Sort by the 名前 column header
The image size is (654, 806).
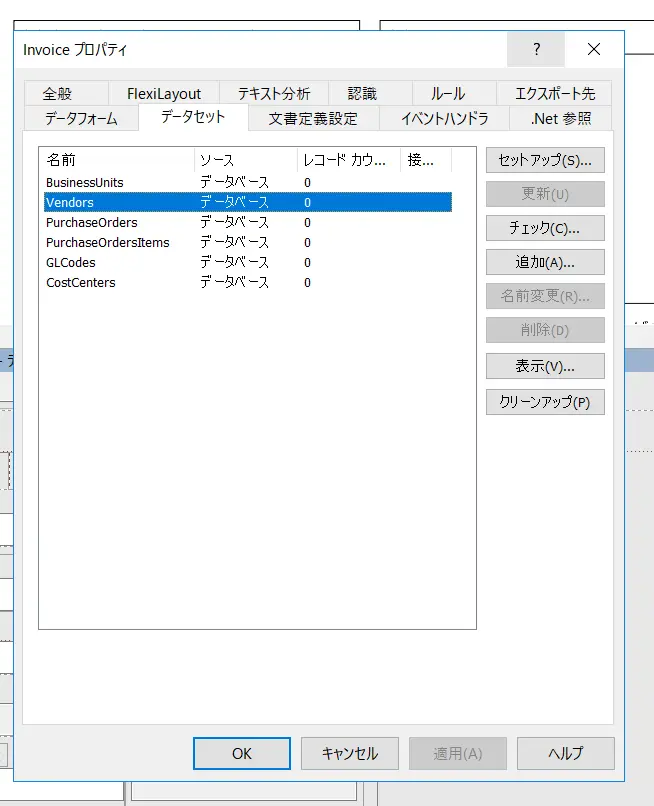pyautogui.click(x=118, y=160)
